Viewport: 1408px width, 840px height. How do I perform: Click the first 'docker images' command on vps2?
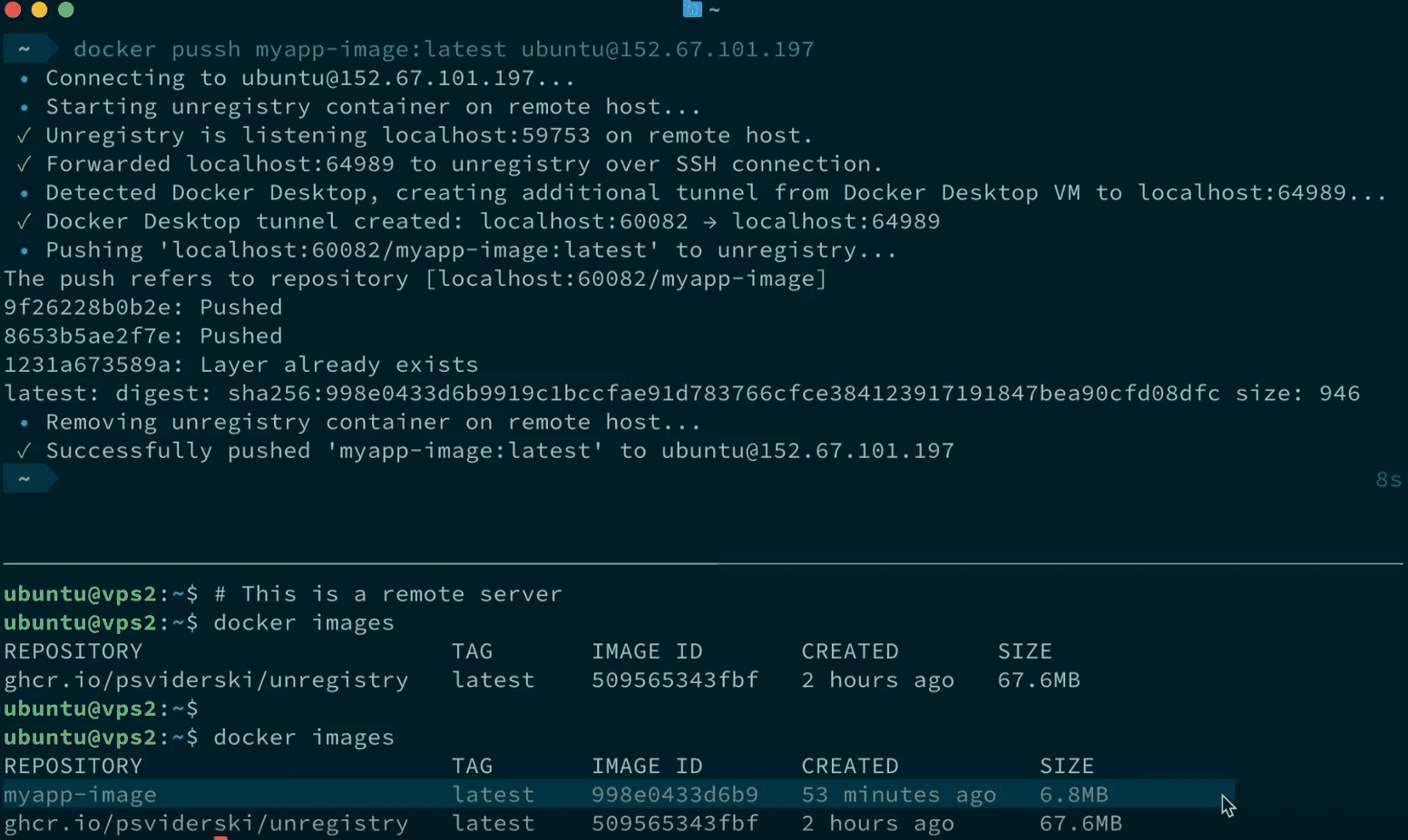click(x=304, y=623)
